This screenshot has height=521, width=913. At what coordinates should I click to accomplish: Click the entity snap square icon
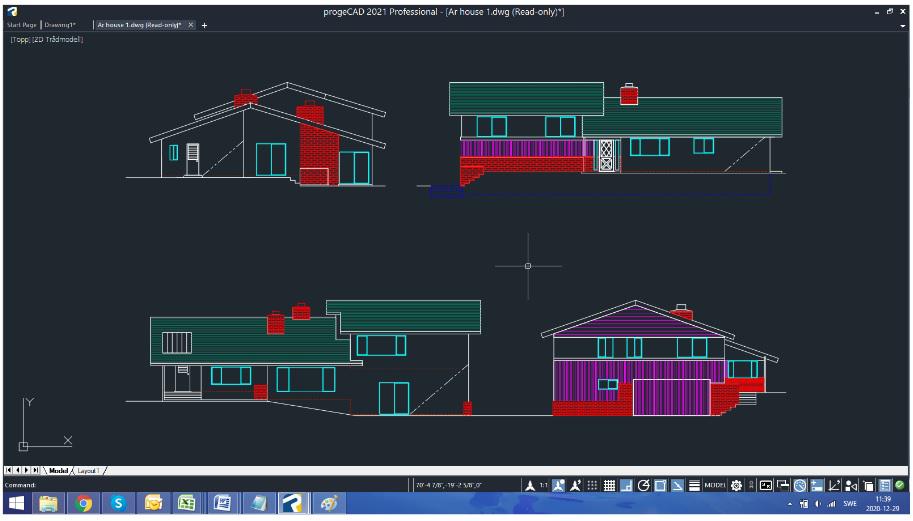660,485
